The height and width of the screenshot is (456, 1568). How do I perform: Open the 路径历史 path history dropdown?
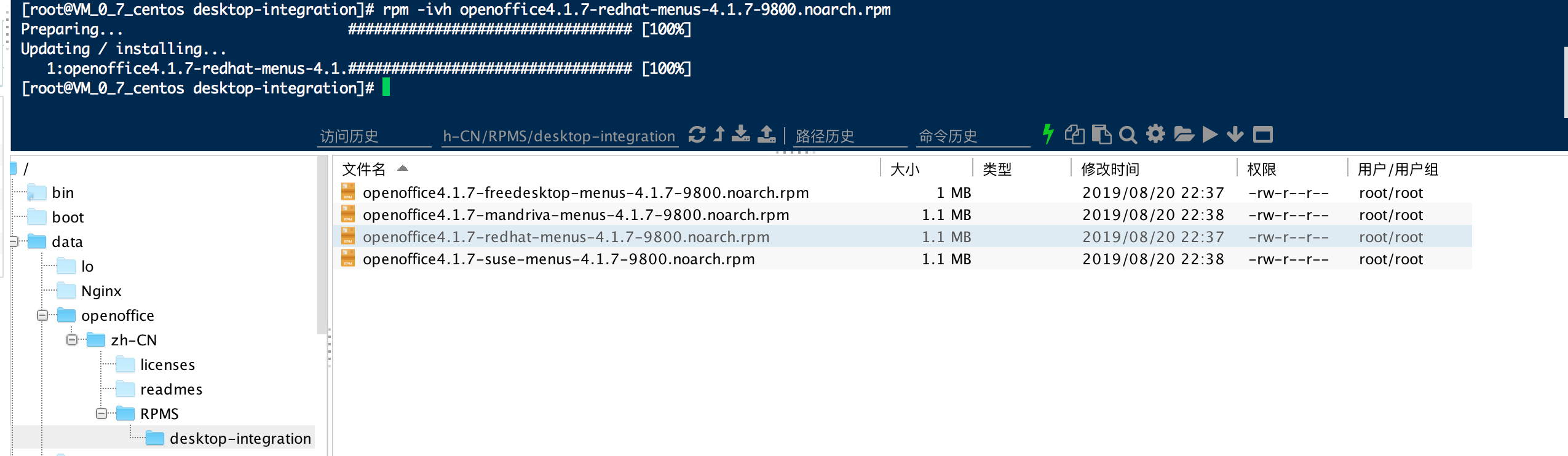coord(850,136)
